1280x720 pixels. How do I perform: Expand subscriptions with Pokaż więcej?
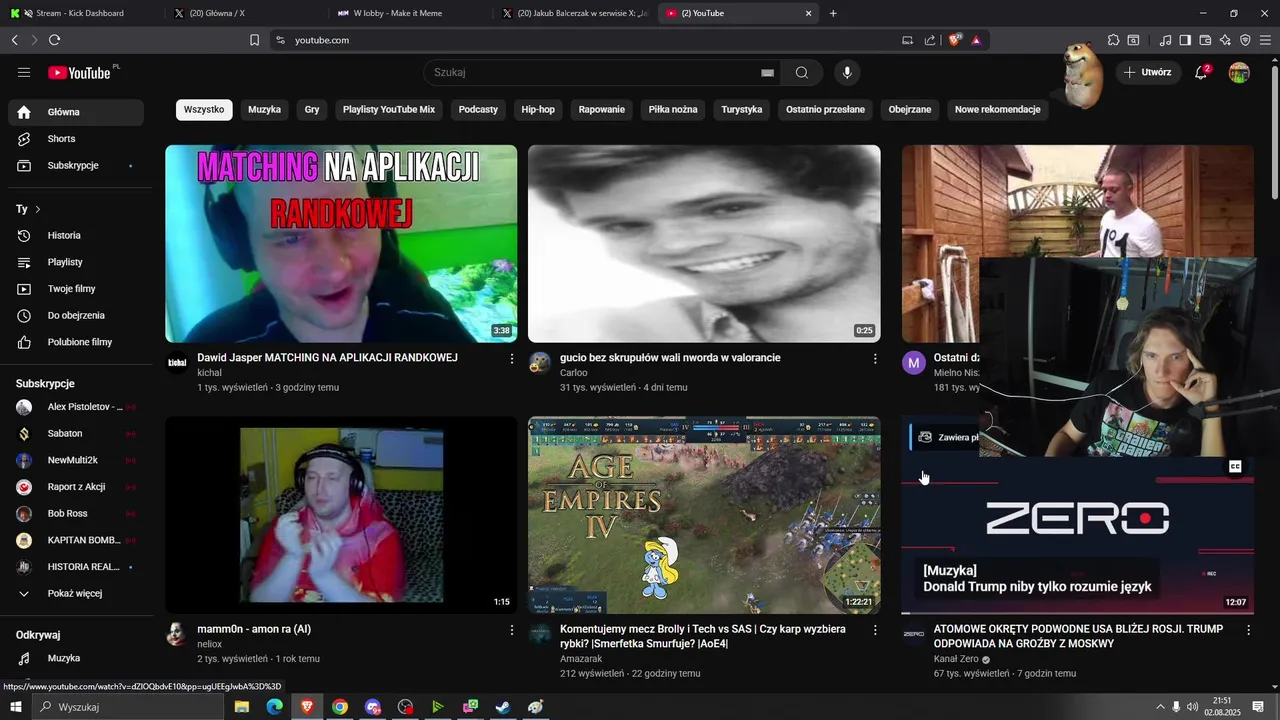click(76, 593)
